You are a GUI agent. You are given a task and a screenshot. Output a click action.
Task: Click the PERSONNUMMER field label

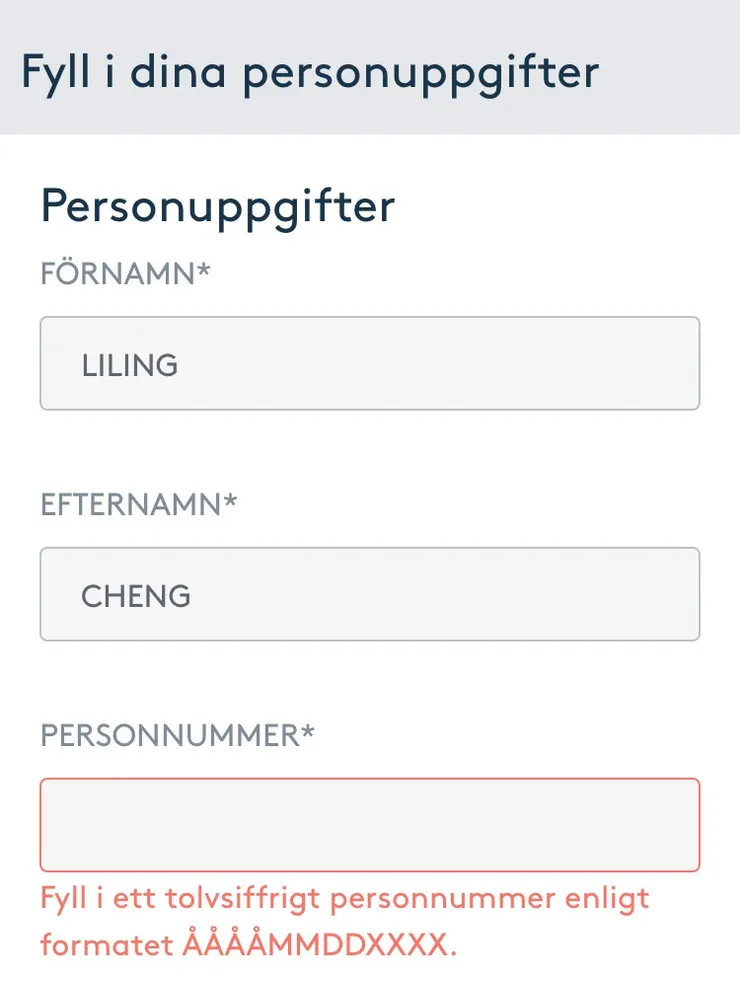tap(170, 736)
